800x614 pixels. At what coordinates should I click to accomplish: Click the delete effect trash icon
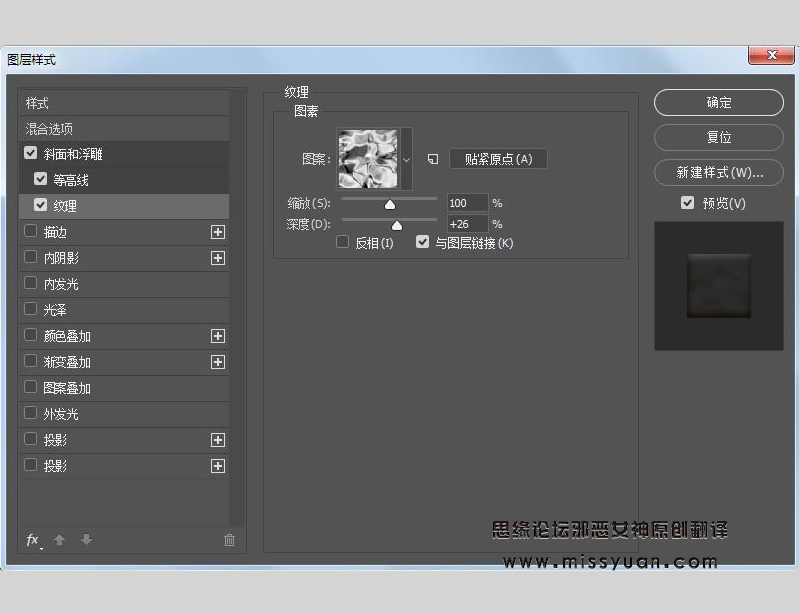coord(229,540)
